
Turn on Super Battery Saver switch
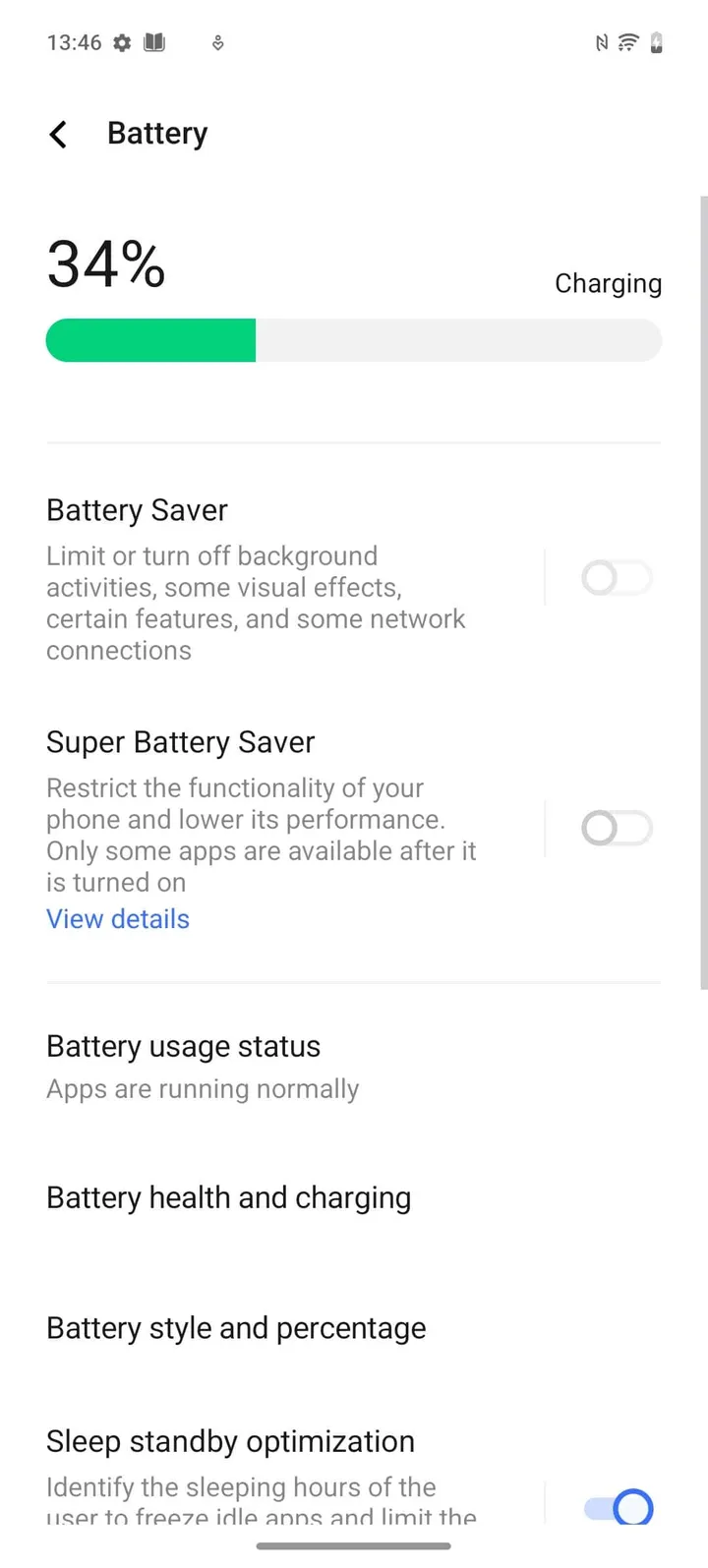[617, 829]
